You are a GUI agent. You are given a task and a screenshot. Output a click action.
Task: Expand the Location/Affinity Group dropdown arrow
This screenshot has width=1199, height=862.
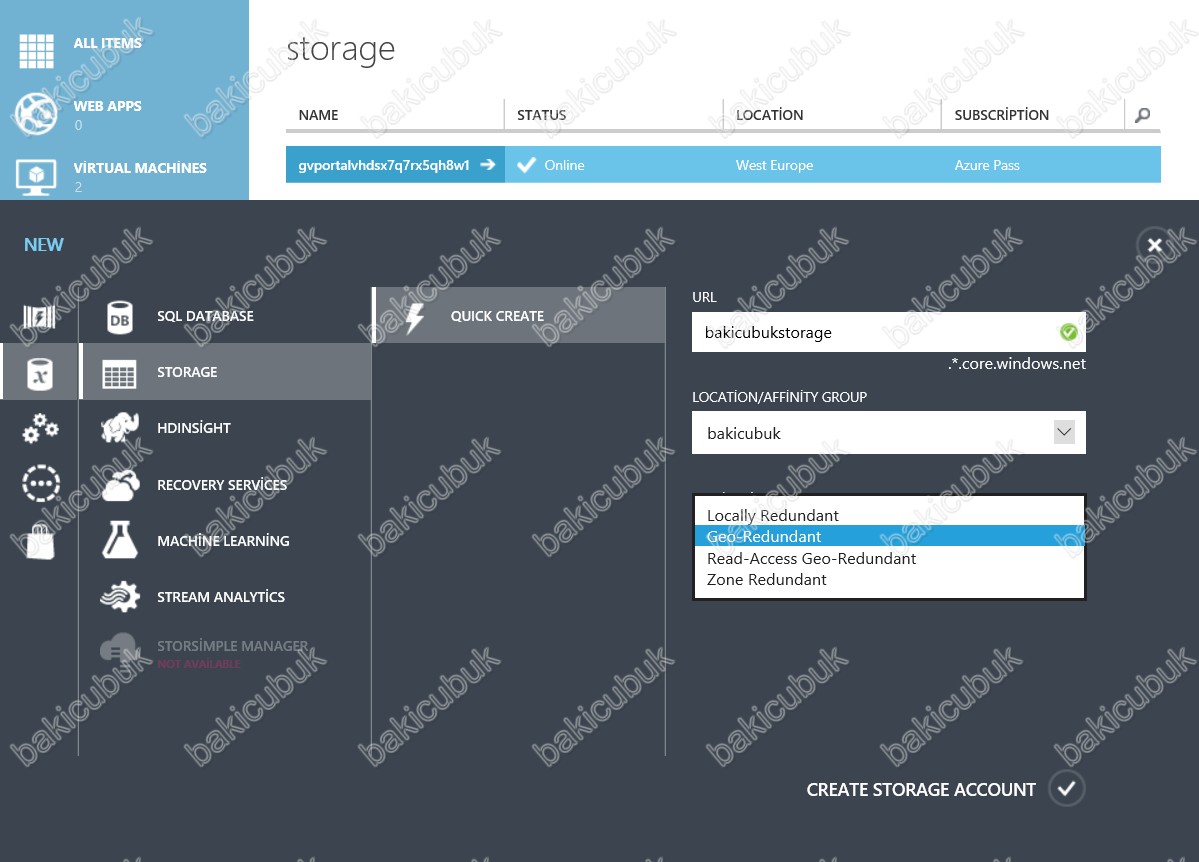[x=1064, y=432]
